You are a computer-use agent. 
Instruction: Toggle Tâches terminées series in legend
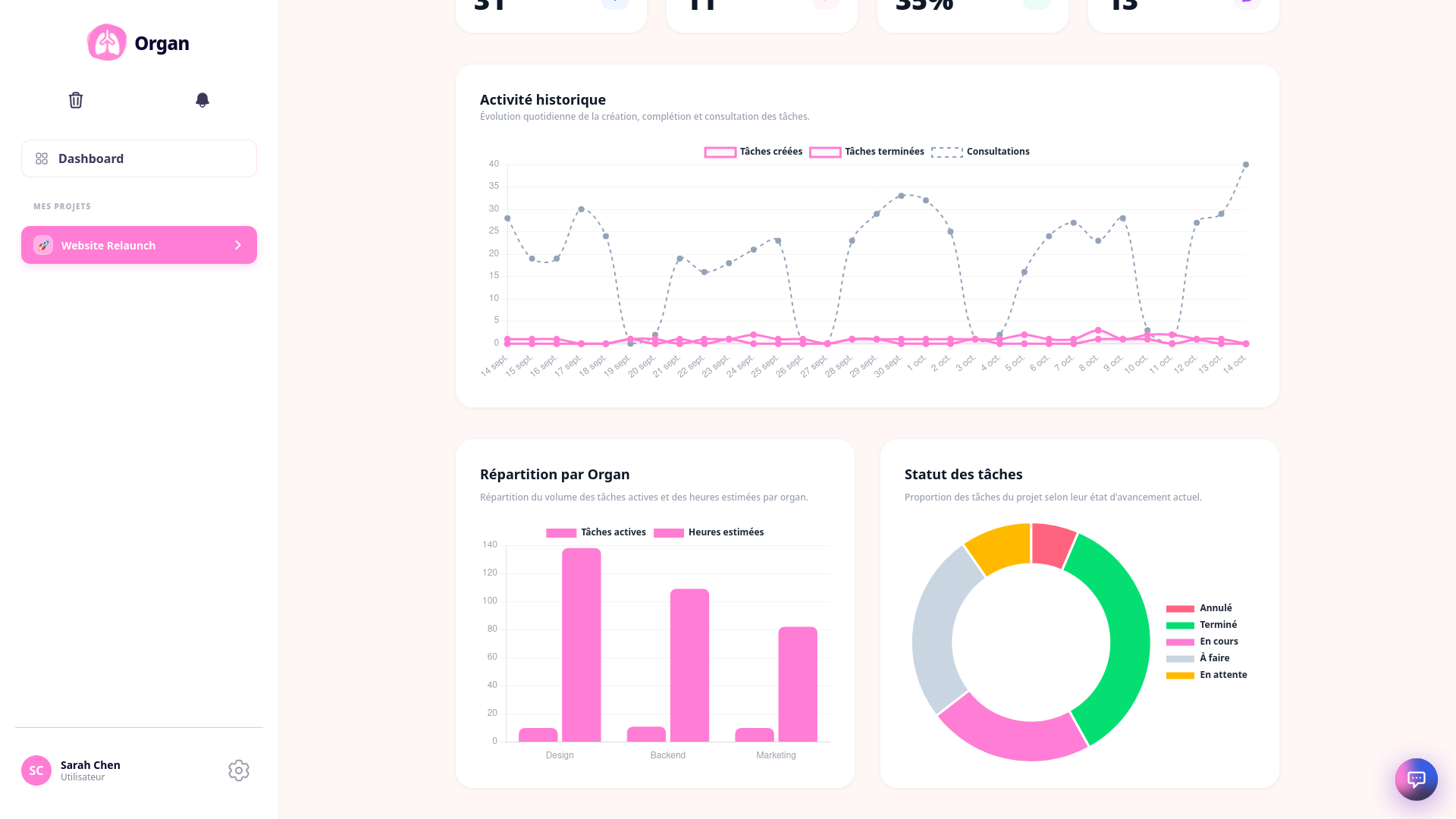(x=867, y=152)
